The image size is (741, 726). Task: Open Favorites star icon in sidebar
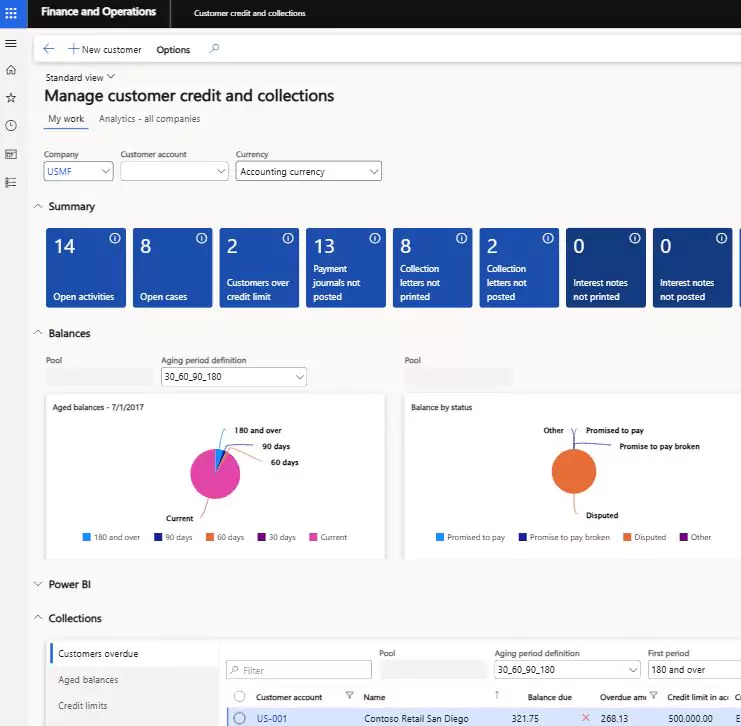11,98
